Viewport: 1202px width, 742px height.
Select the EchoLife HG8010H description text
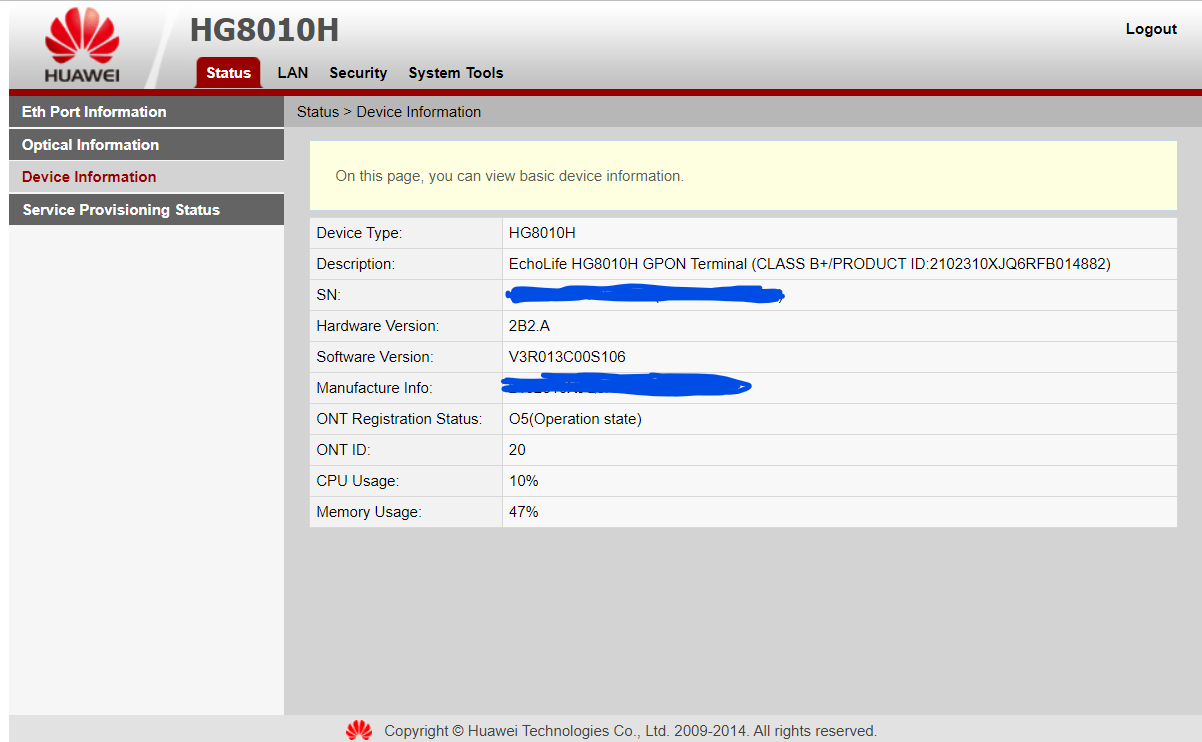[810, 264]
